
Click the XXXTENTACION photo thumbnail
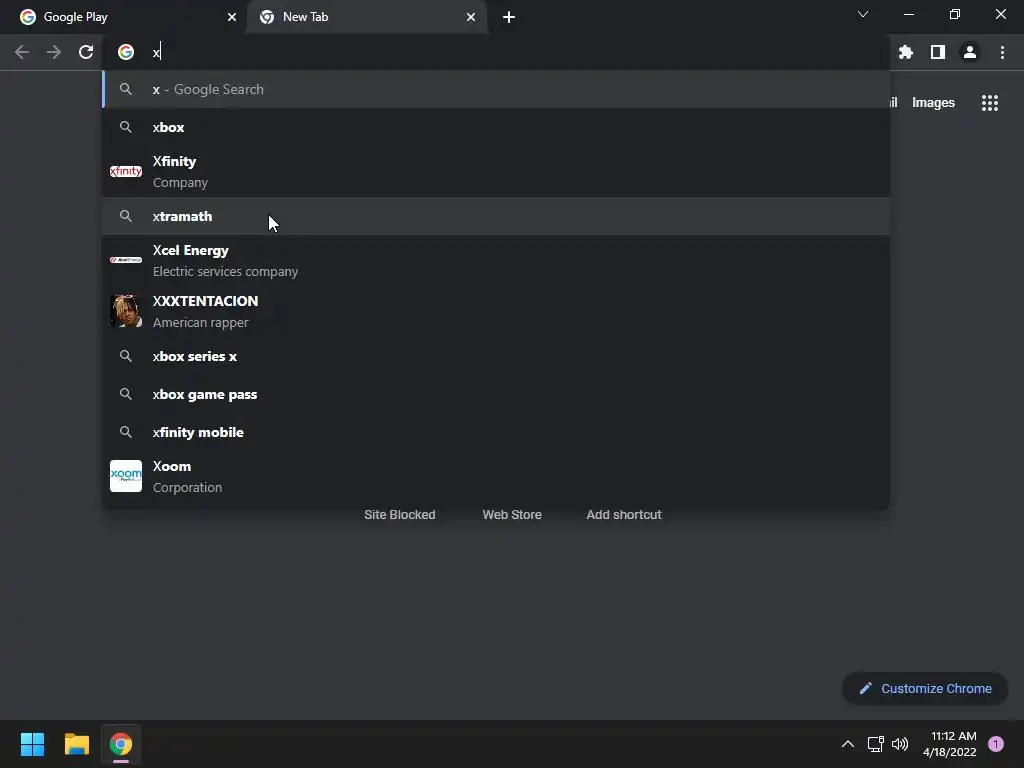tap(126, 311)
